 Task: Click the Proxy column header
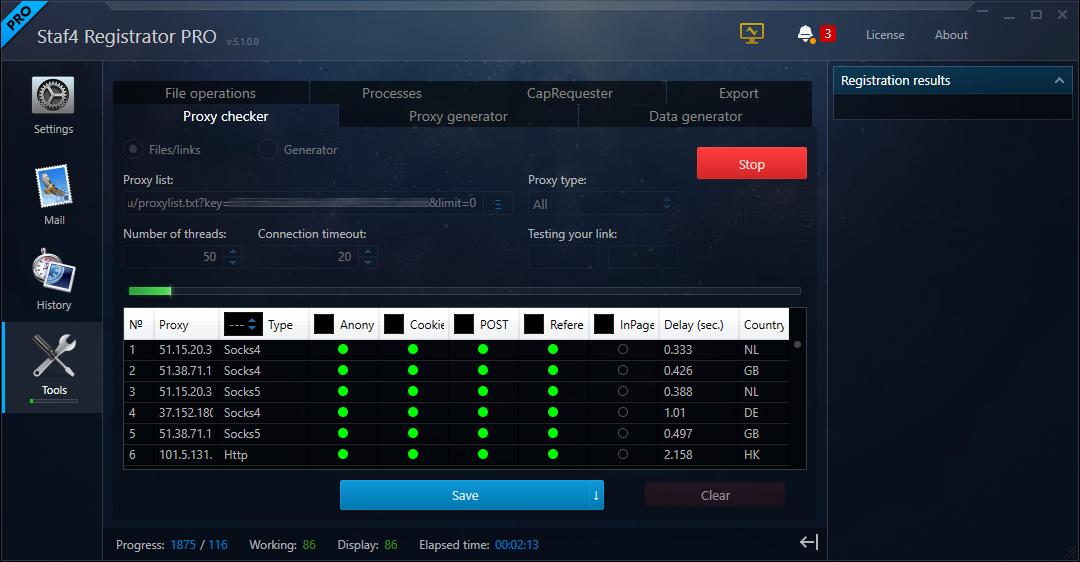186,324
